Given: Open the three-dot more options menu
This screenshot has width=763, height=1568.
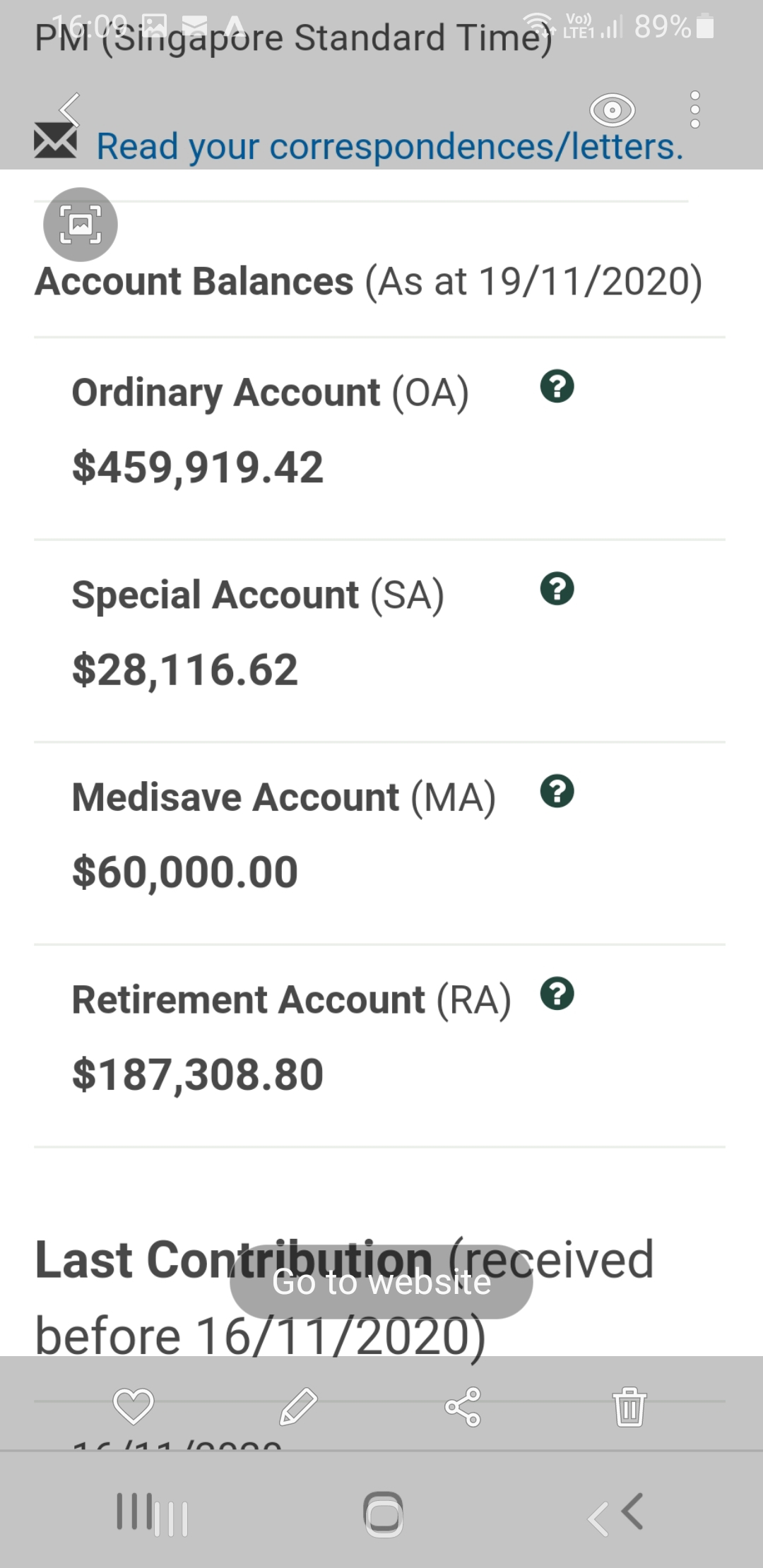Looking at the screenshot, I should 694,110.
